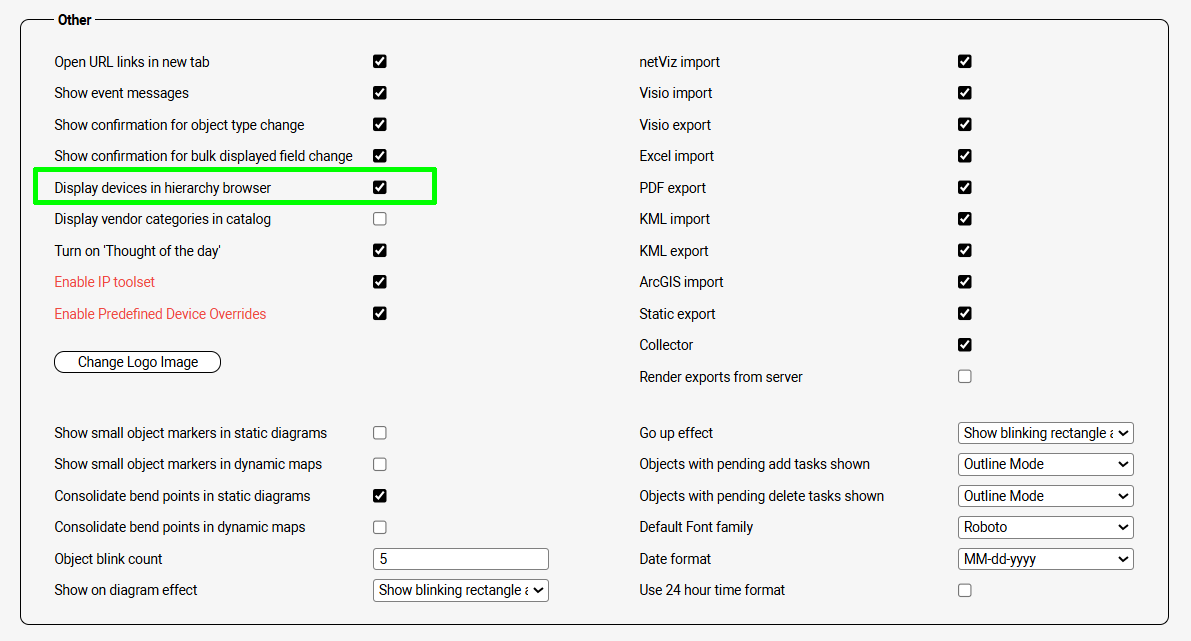Open the 'Go up effect' dropdown
This screenshot has width=1191, height=641.
pos(1045,433)
